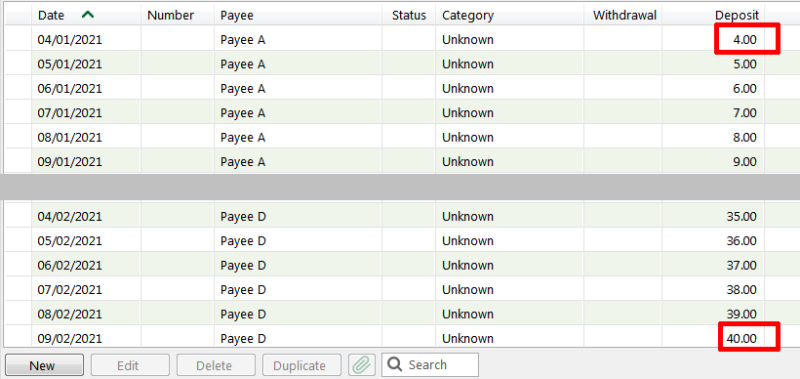Screen dimensions: 800x379
Task: Click Payee A in the 04/01/2021 row
Action: [243, 39]
